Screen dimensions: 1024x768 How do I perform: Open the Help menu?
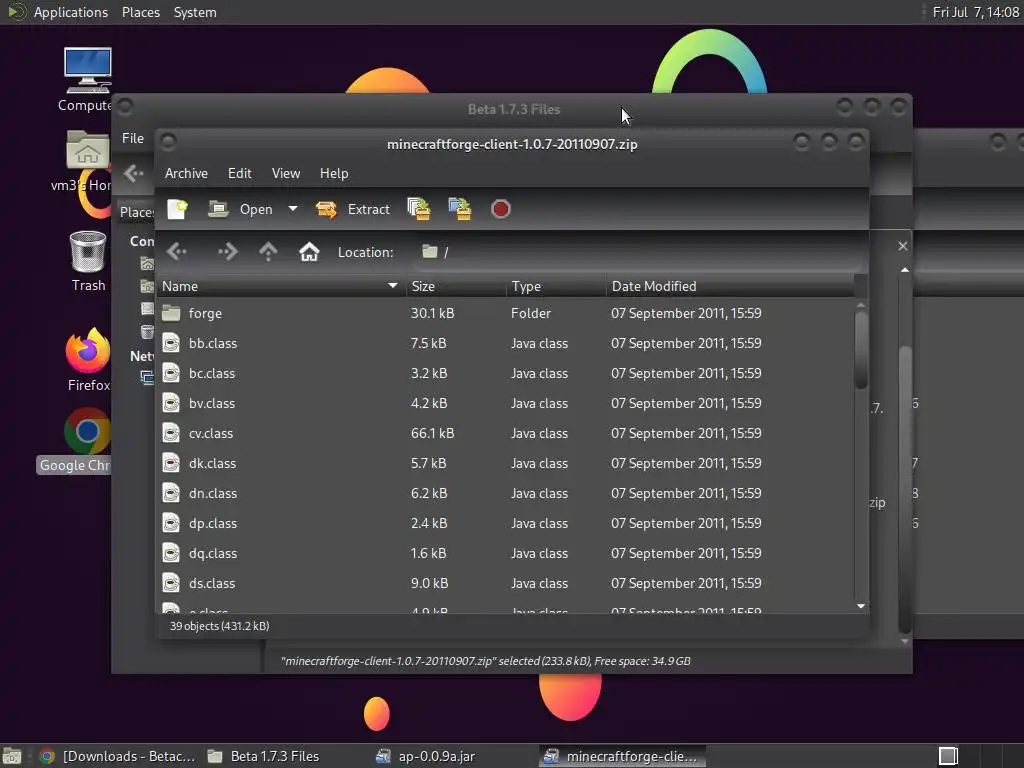334,174
